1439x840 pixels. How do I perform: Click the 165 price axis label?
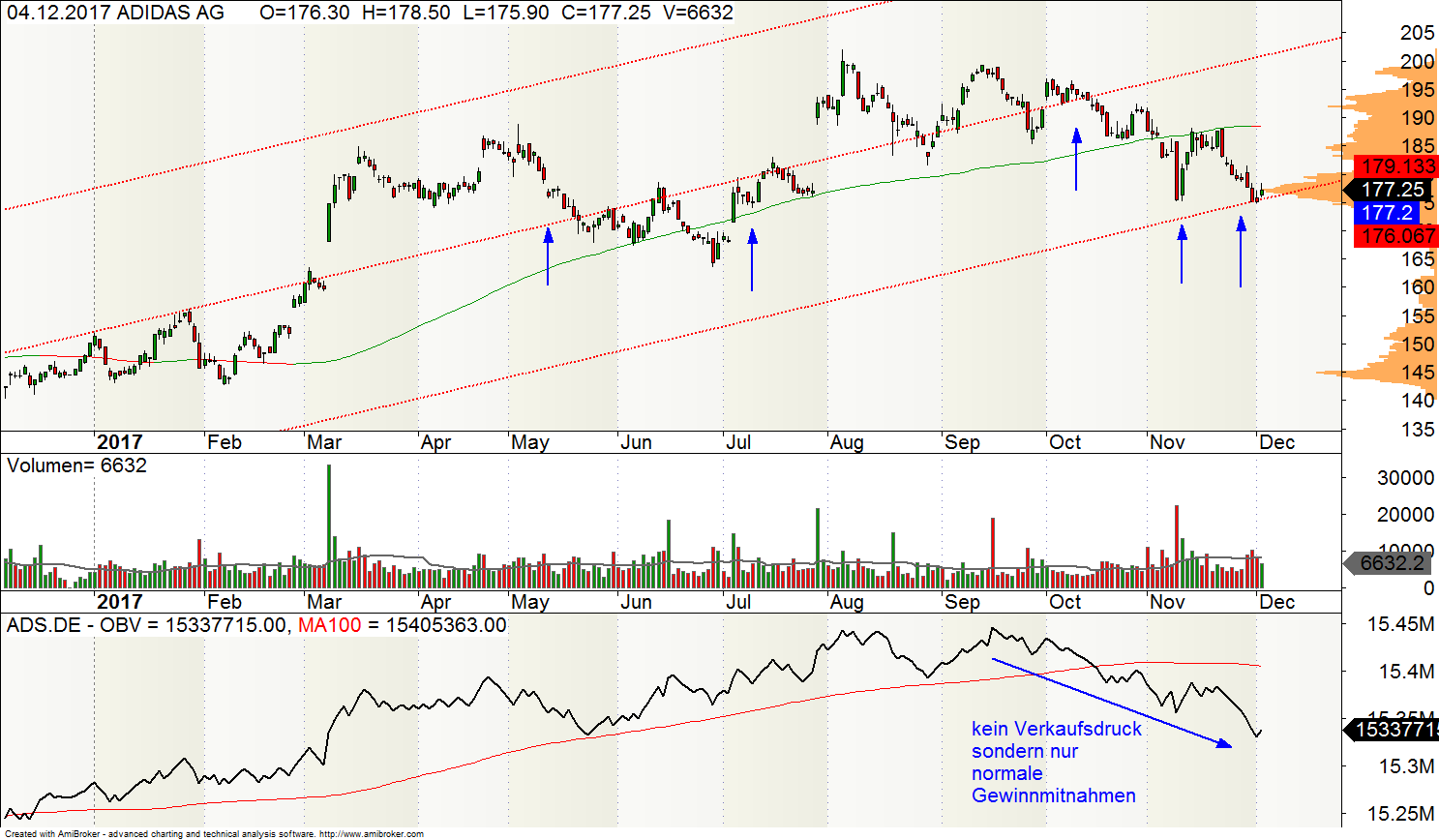[1418, 258]
